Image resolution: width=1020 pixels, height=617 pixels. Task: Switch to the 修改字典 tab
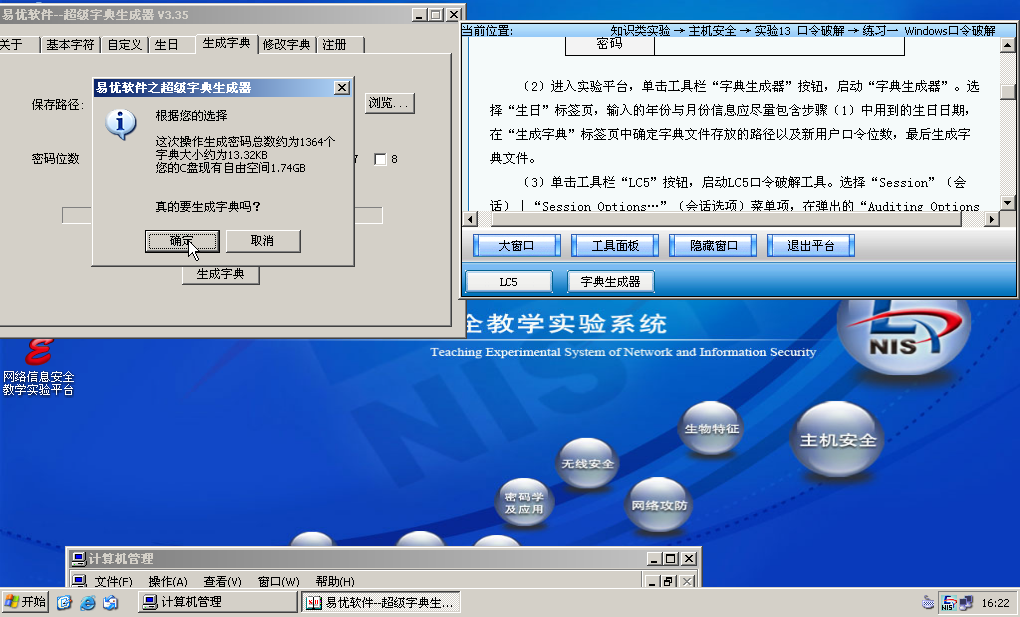pos(287,44)
